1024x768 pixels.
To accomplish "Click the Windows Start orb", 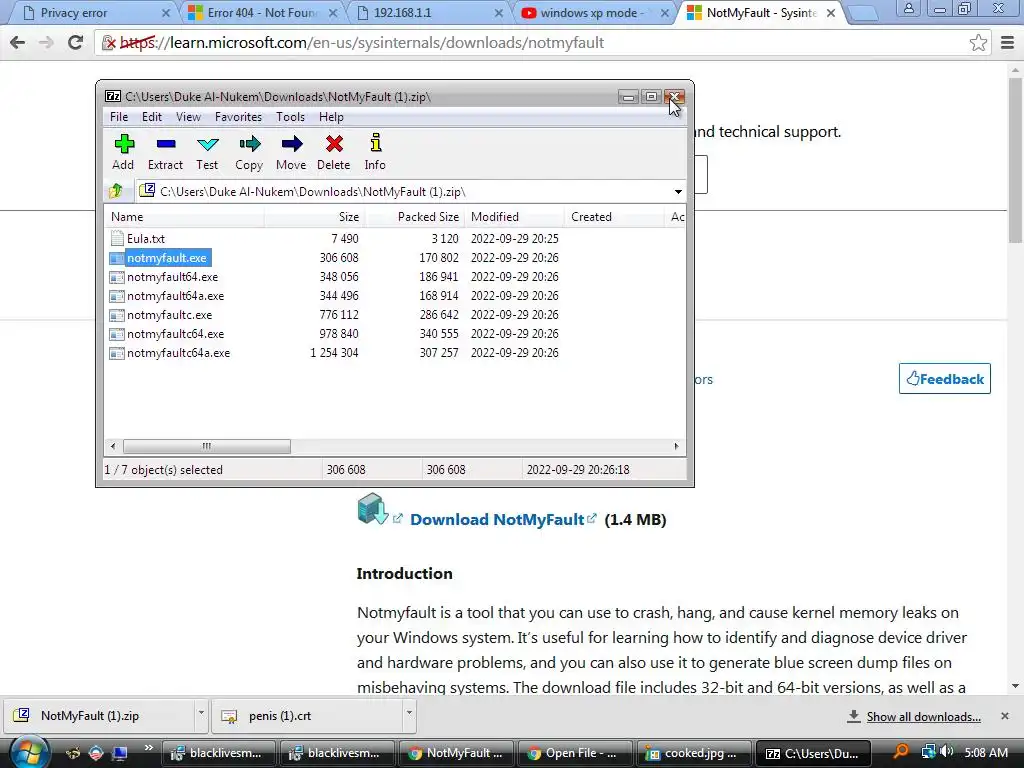I will tap(29, 754).
